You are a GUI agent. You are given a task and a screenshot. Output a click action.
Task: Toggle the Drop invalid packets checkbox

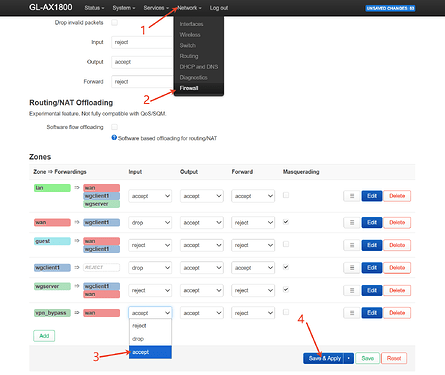click(x=114, y=22)
